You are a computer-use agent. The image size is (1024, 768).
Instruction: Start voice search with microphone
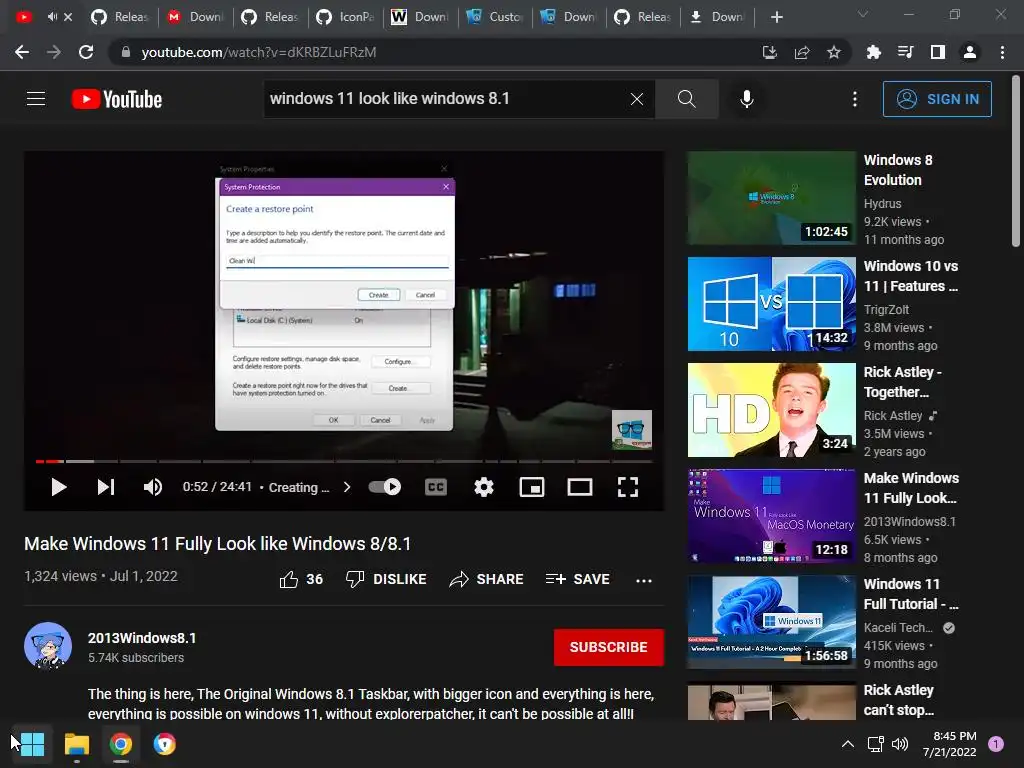(x=746, y=99)
